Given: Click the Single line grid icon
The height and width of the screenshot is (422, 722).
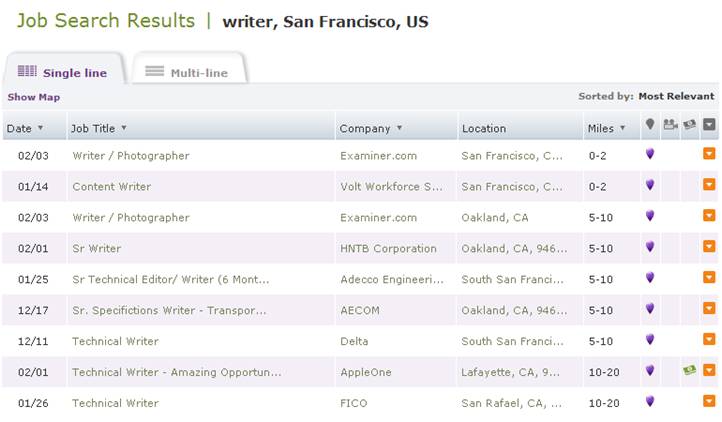Looking at the screenshot, I should (27, 71).
